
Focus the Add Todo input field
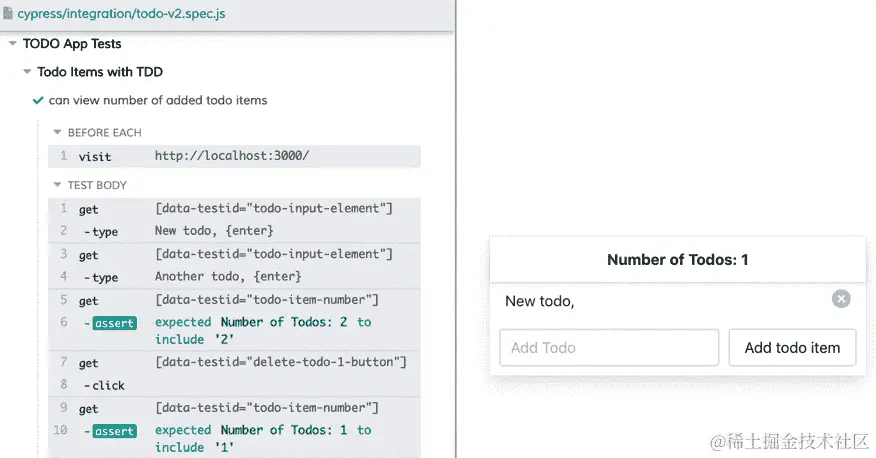click(x=609, y=347)
